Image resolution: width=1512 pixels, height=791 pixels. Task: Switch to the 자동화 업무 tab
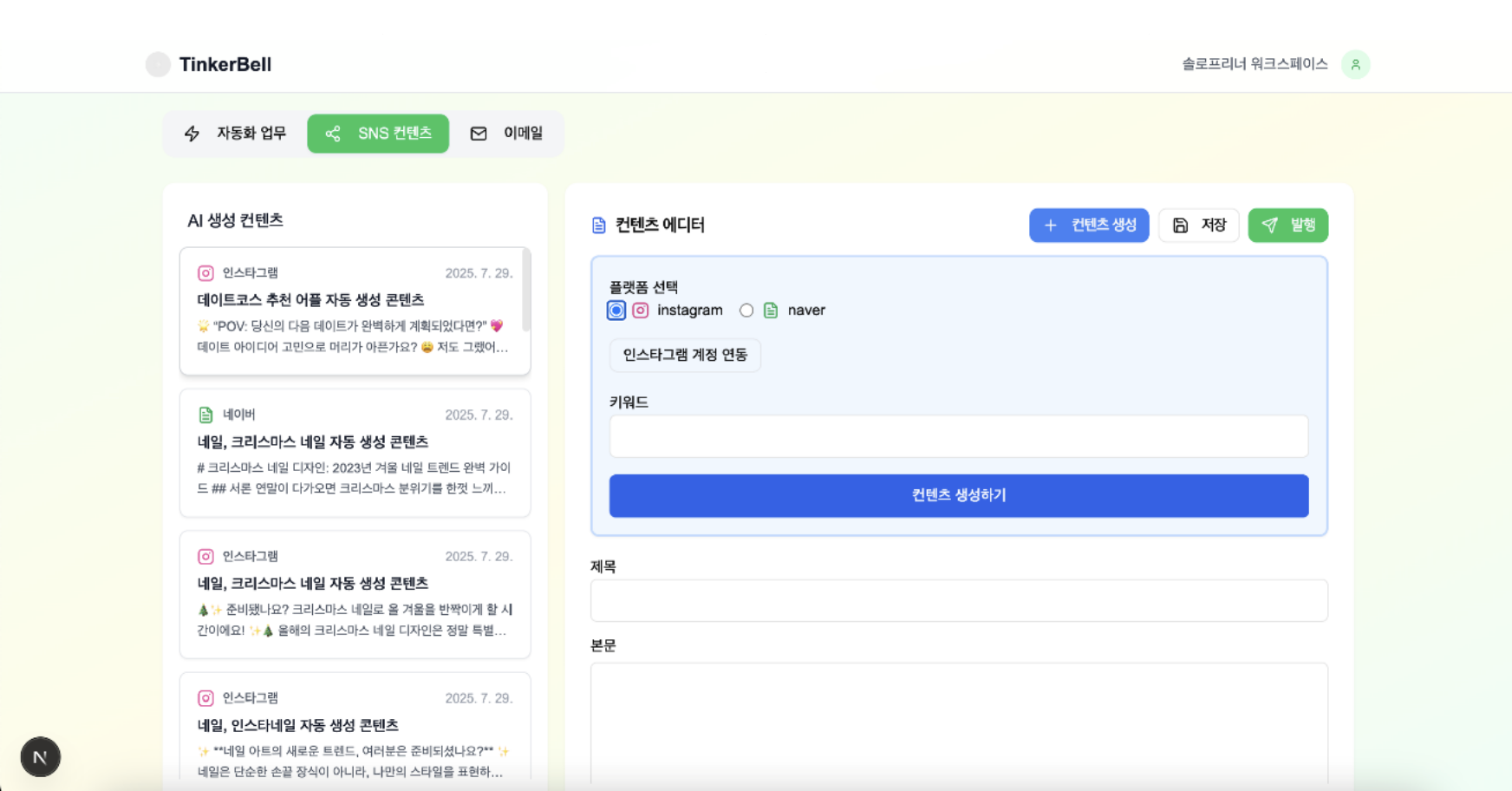pyautogui.click(x=232, y=134)
